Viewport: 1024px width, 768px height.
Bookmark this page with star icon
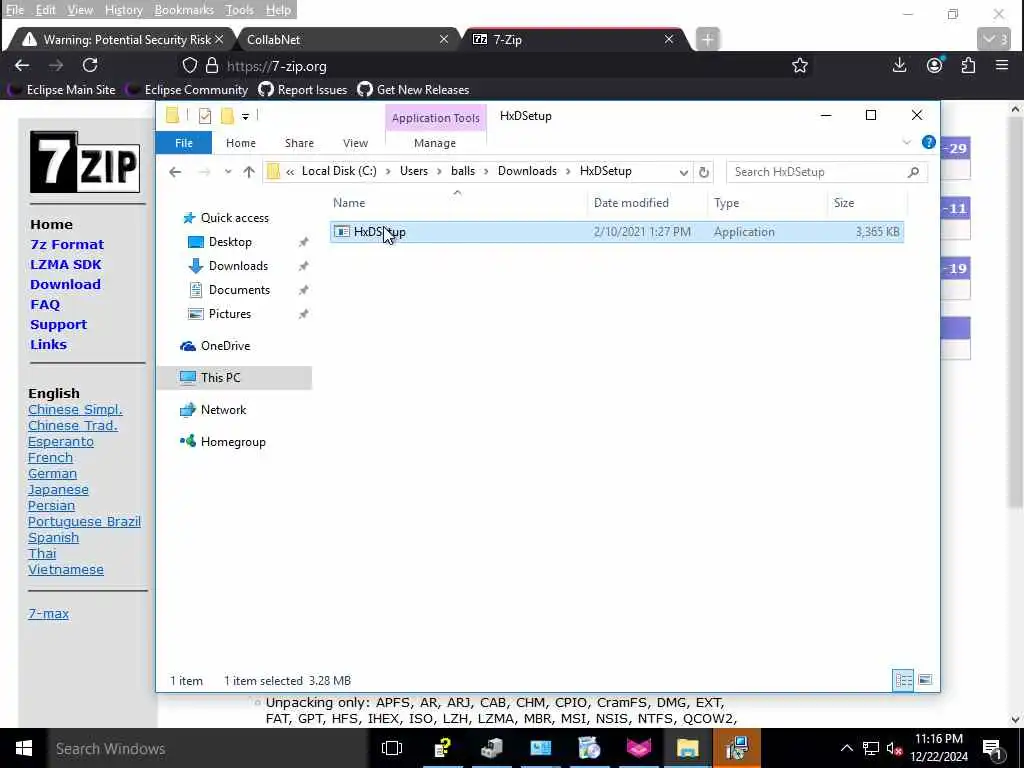[x=799, y=65]
